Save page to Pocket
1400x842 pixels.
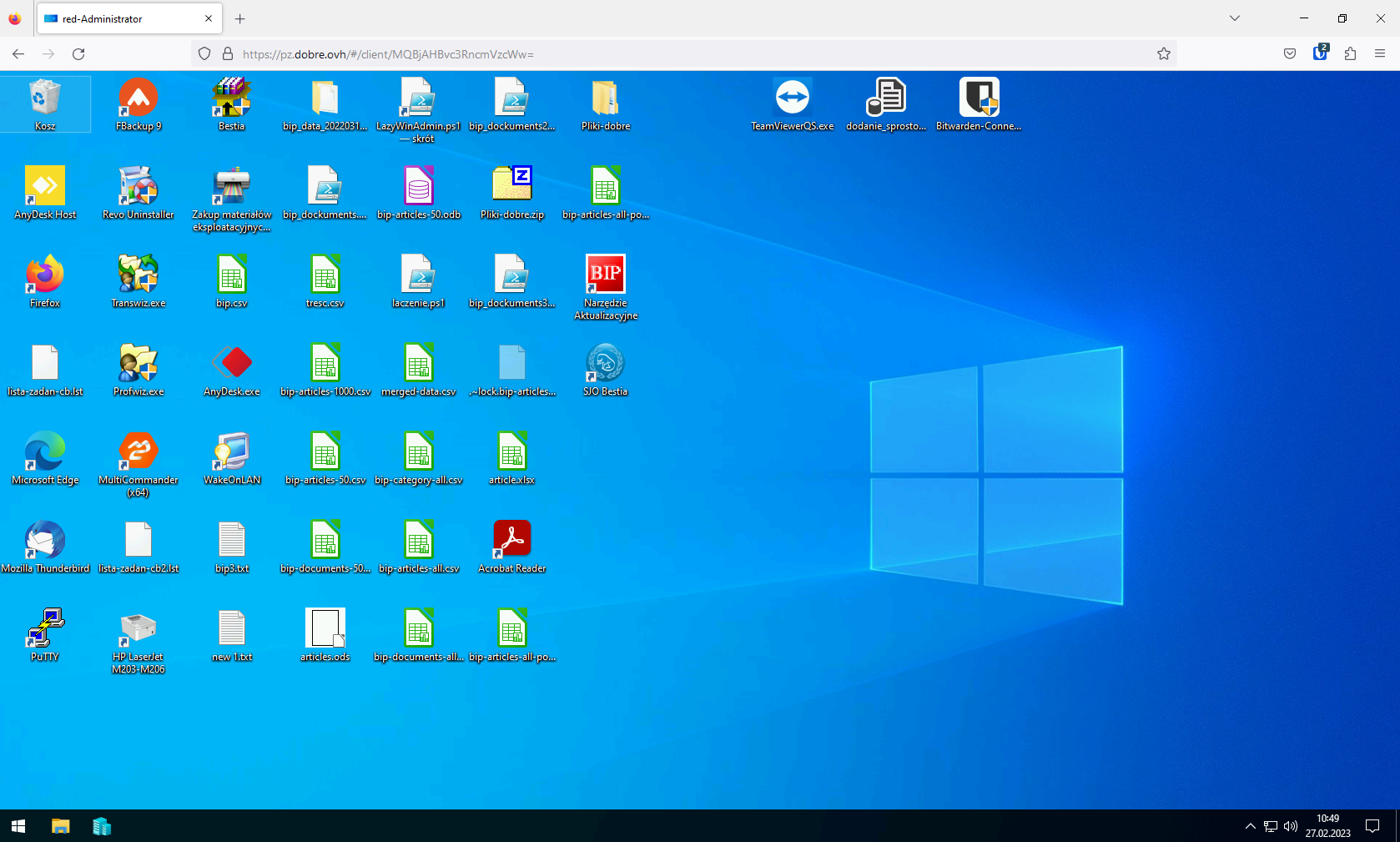tap(1290, 54)
